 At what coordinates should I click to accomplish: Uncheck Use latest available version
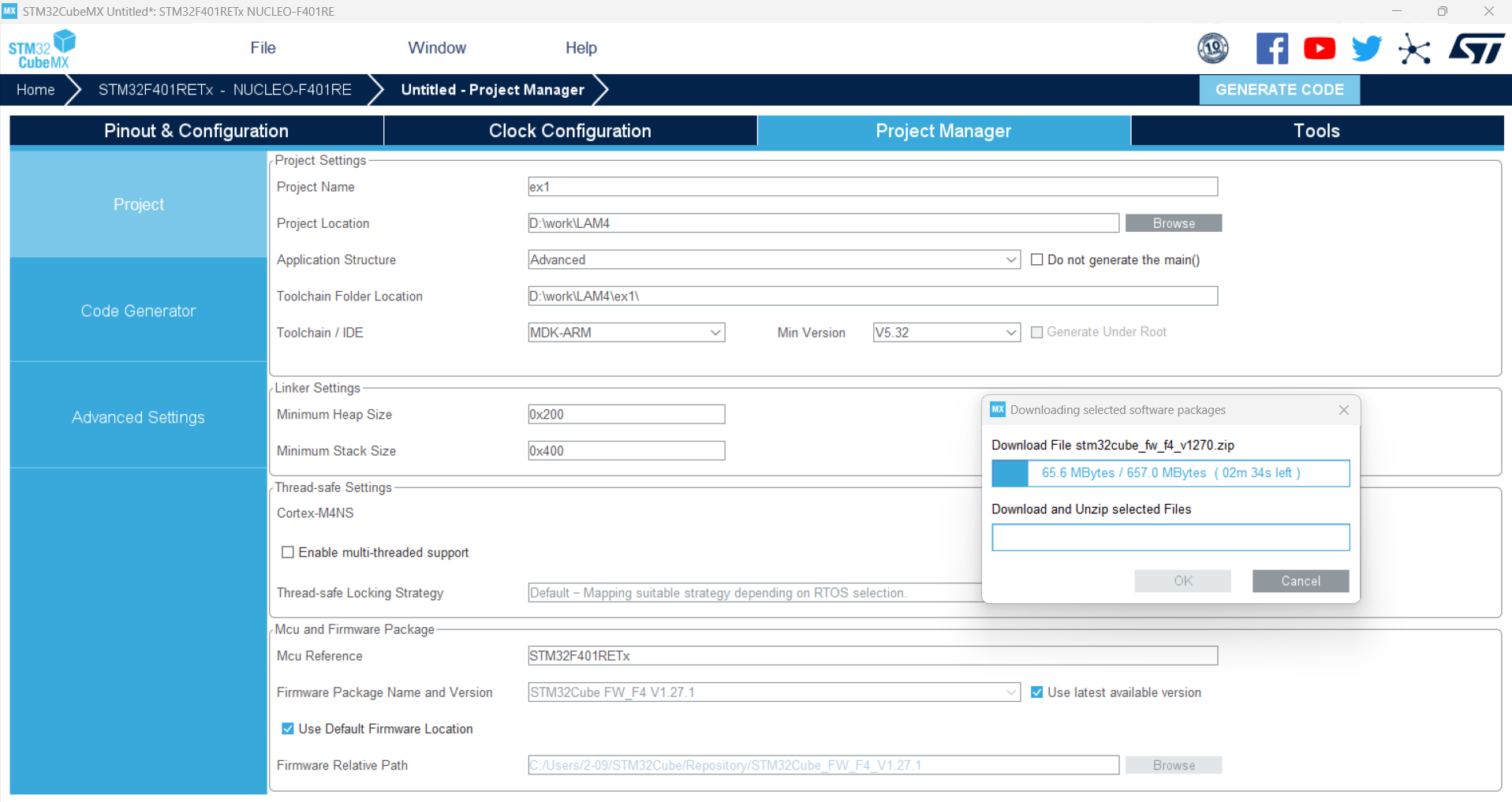1037,692
